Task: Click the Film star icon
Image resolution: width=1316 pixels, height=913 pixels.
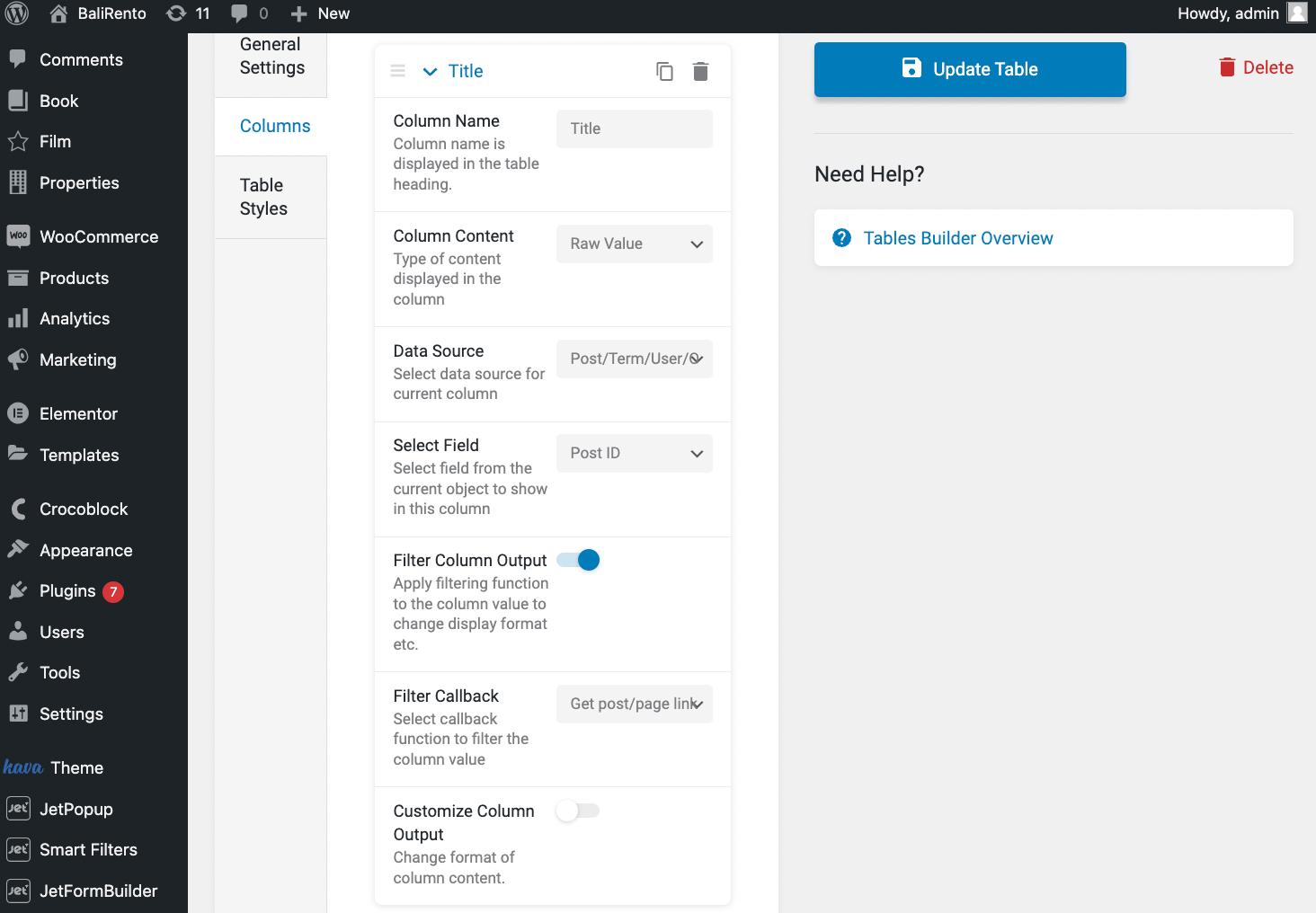Action: [x=17, y=141]
